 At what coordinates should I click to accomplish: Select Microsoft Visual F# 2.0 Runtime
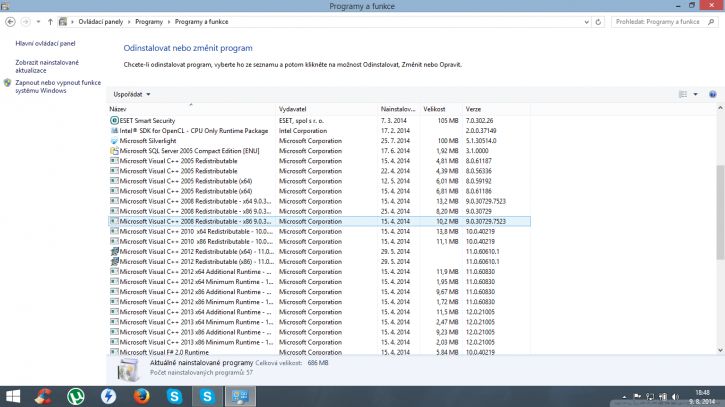coord(319,352)
